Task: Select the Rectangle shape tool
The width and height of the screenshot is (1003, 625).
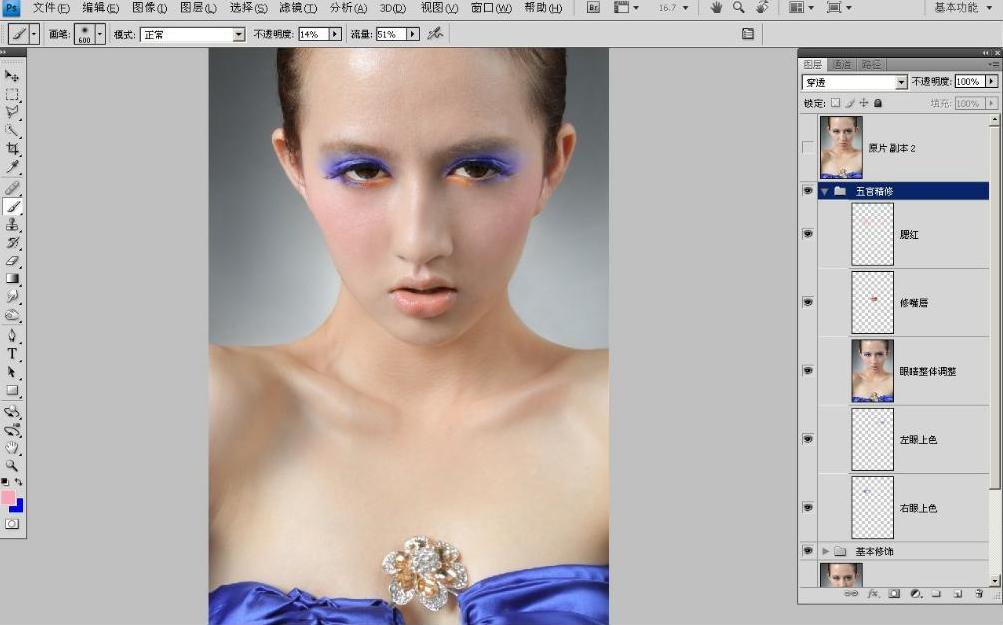Action: [x=12, y=390]
